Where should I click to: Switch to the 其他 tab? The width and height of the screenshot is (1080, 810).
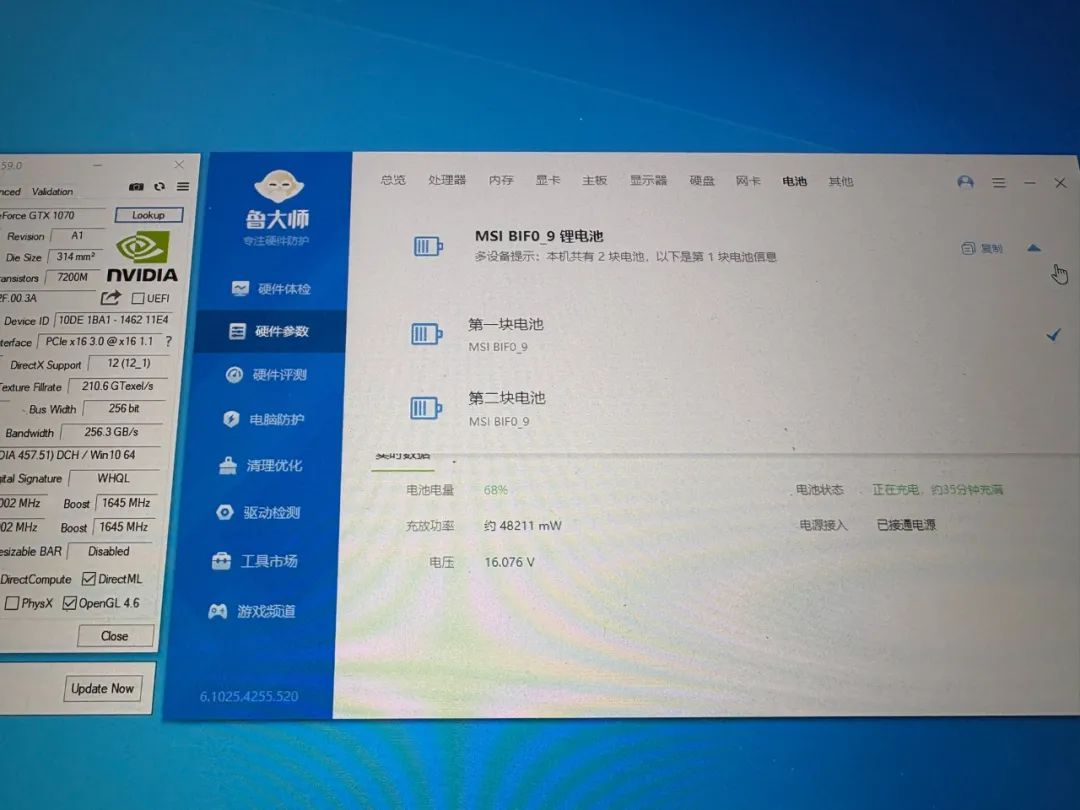pyautogui.click(x=841, y=181)
